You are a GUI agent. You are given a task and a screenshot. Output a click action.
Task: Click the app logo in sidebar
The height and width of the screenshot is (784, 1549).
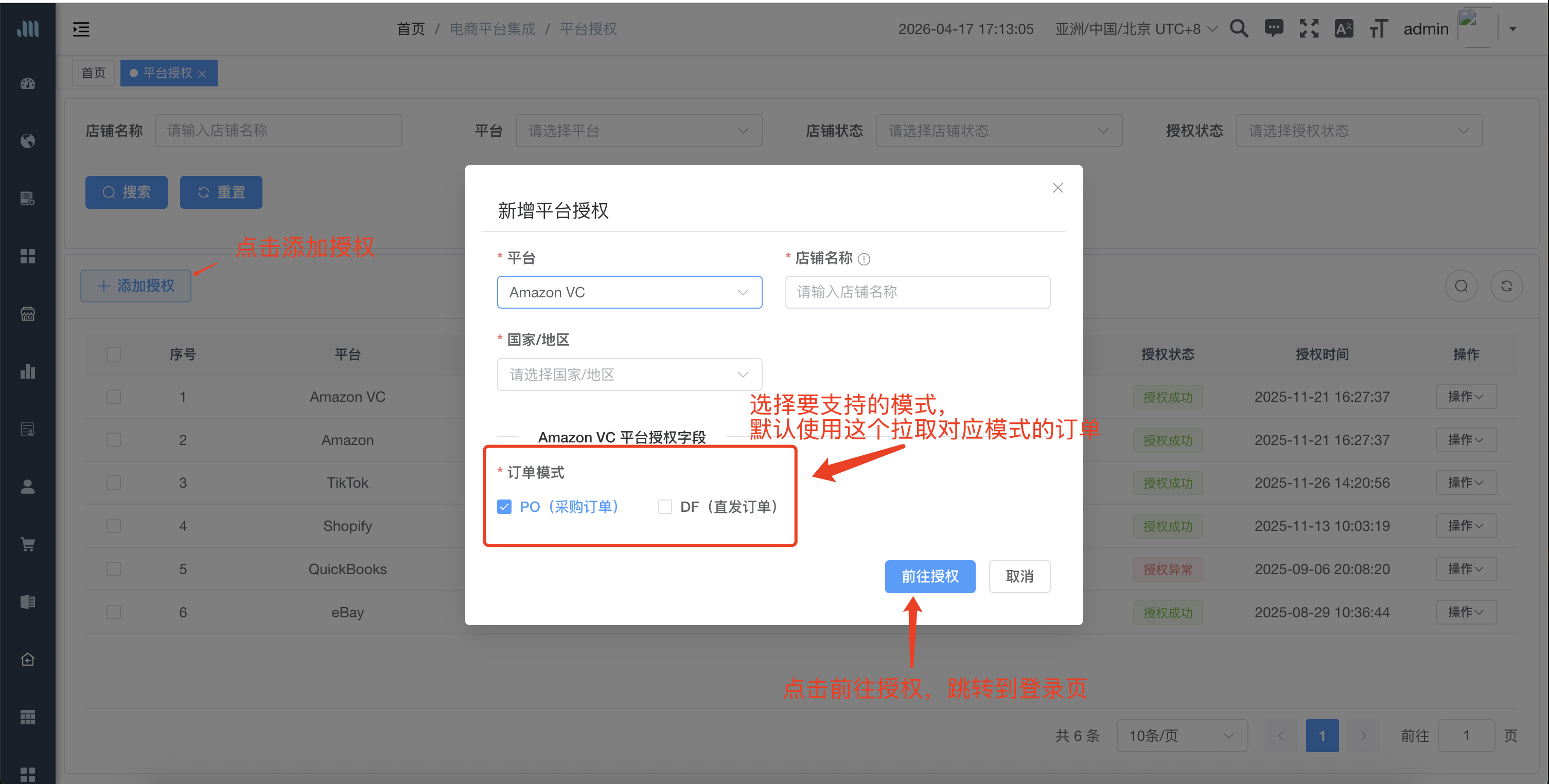point(28,28)
